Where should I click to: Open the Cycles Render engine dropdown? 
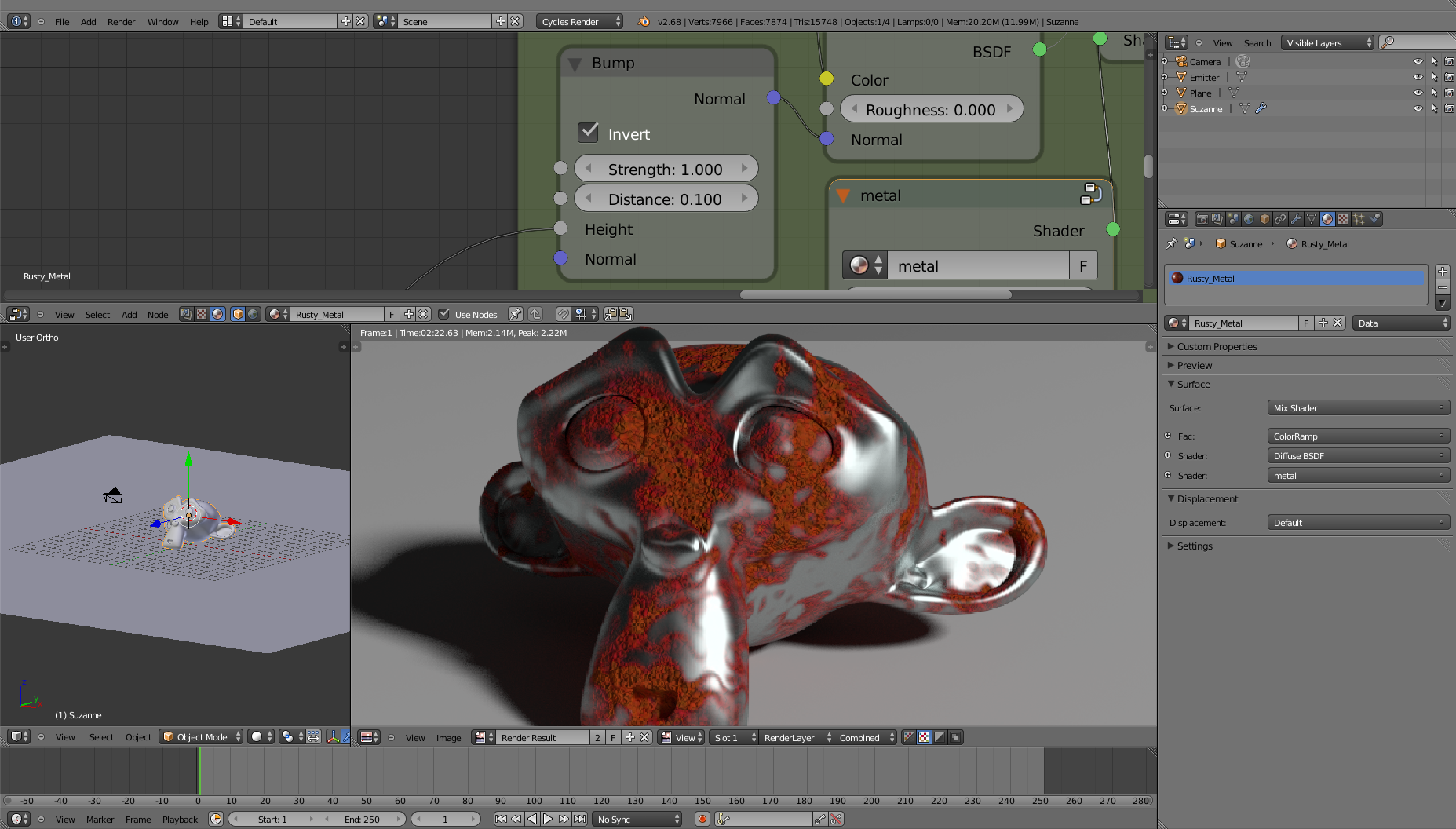(580, 21)
